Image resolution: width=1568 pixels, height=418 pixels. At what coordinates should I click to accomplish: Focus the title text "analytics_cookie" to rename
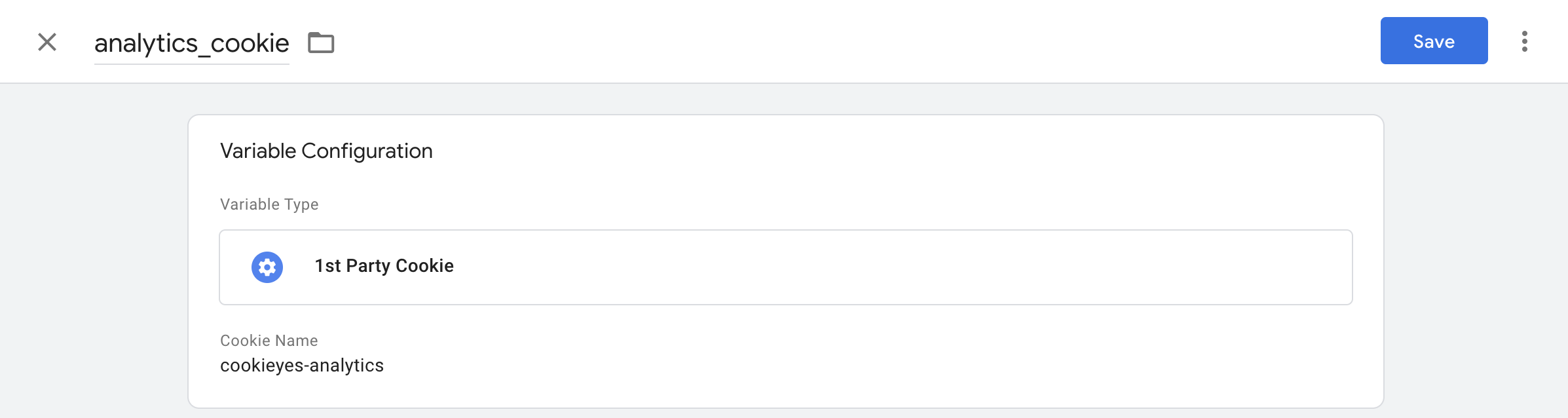click(192, 43)
